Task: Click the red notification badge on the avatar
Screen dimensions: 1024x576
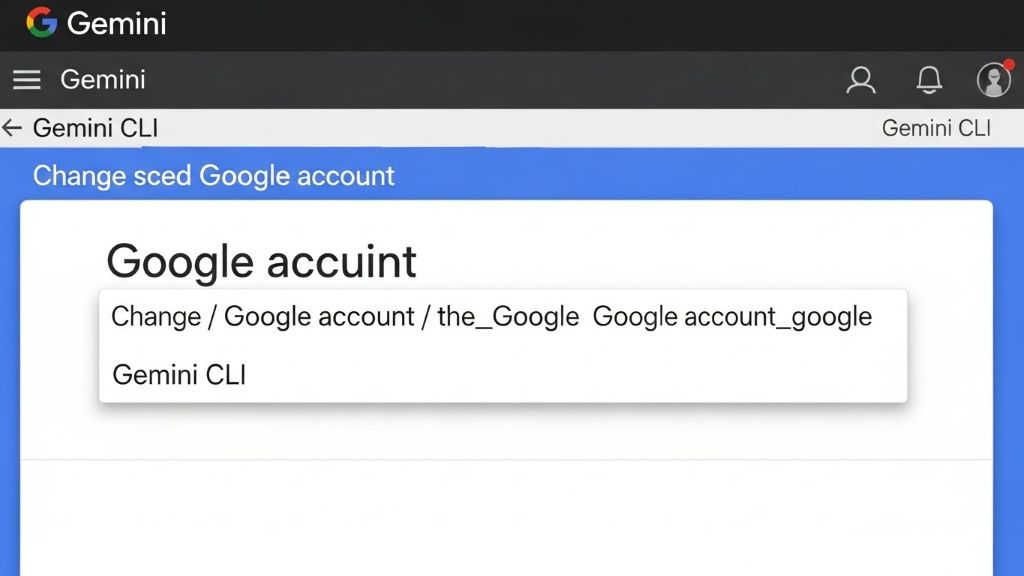Action: pos(1008,63)
